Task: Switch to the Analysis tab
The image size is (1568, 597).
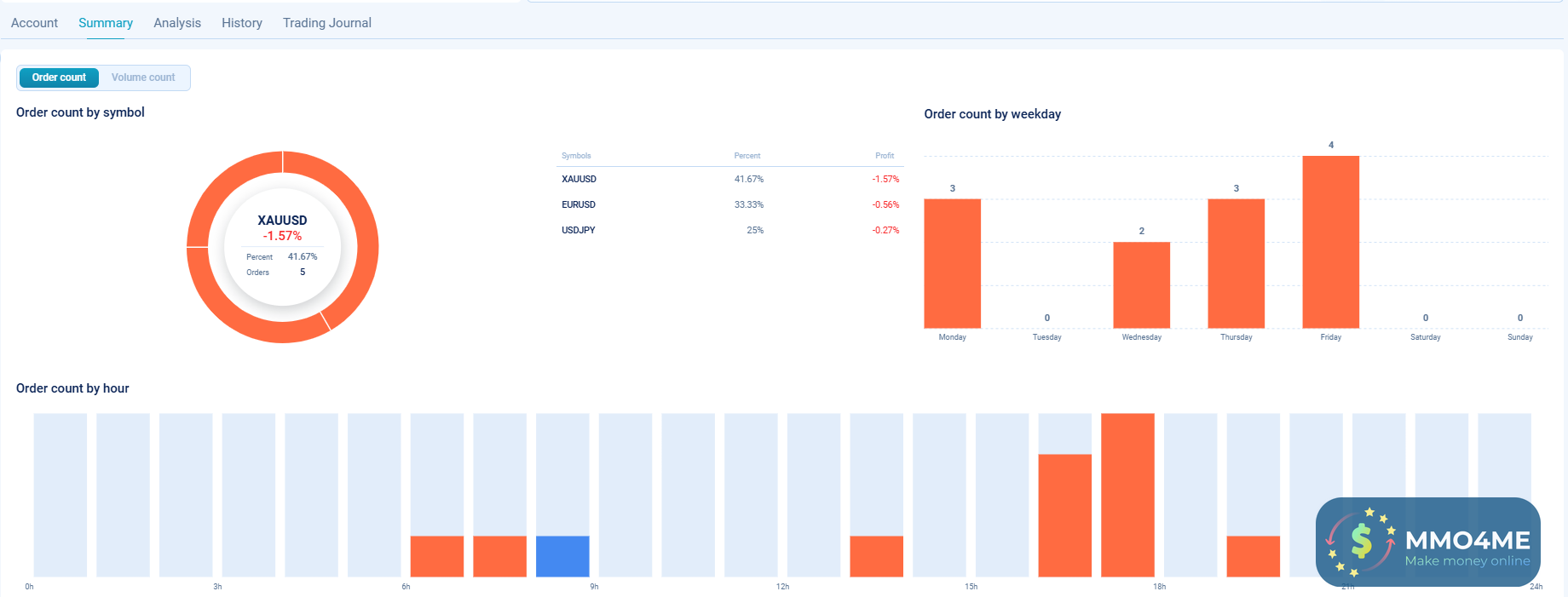Action: click(177, 23)
